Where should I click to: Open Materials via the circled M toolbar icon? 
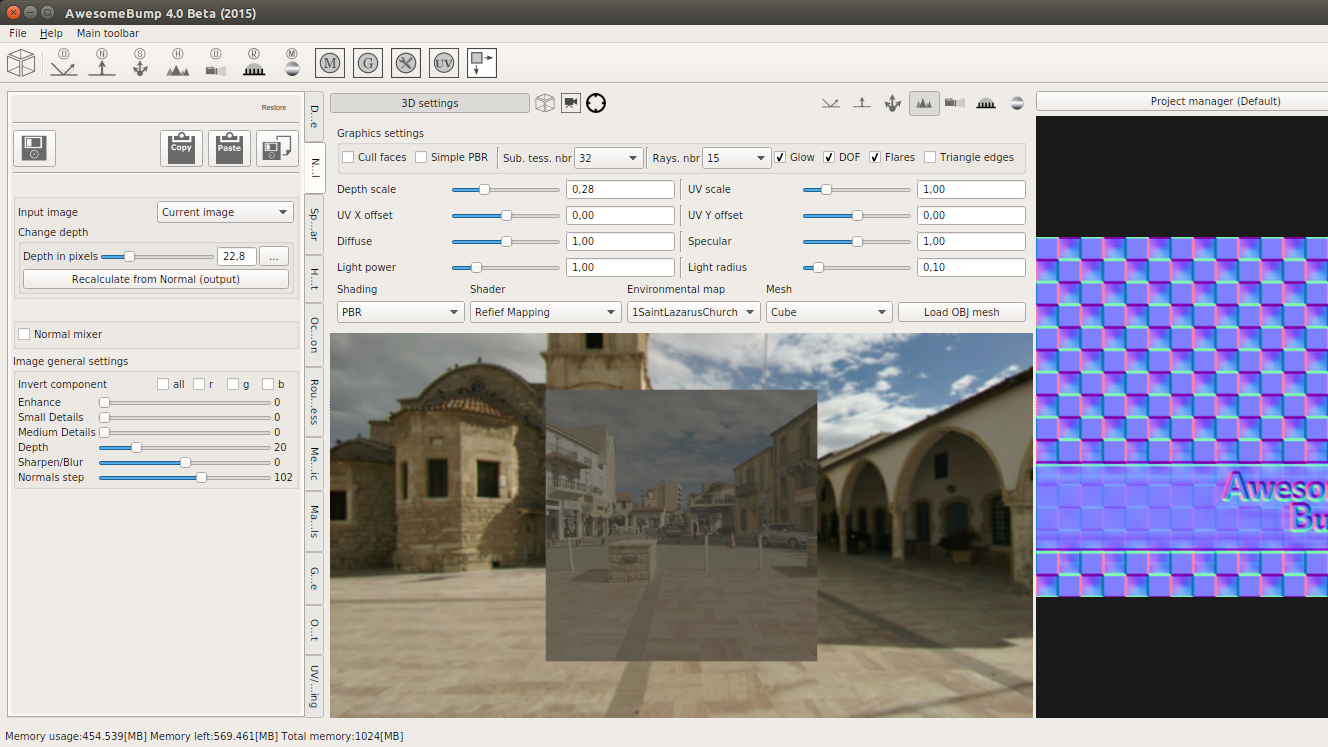pyautogui.click(x=330, y=63)
